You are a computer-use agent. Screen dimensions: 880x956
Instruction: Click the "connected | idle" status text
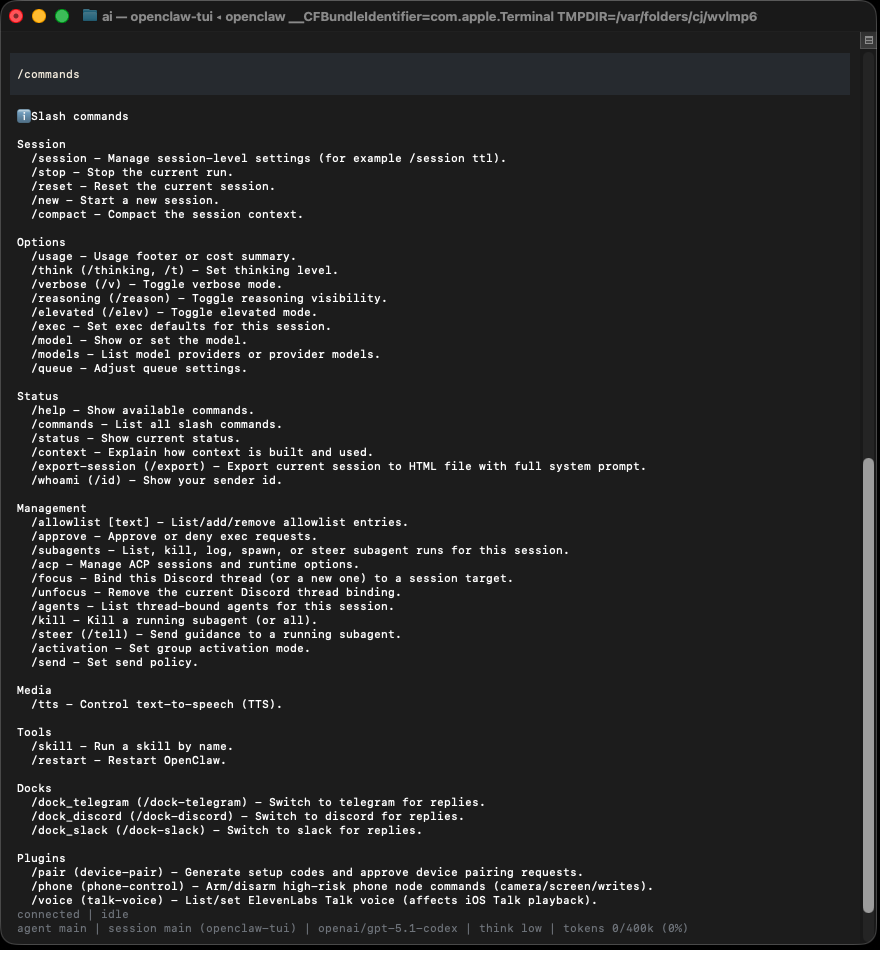(72, 914)
